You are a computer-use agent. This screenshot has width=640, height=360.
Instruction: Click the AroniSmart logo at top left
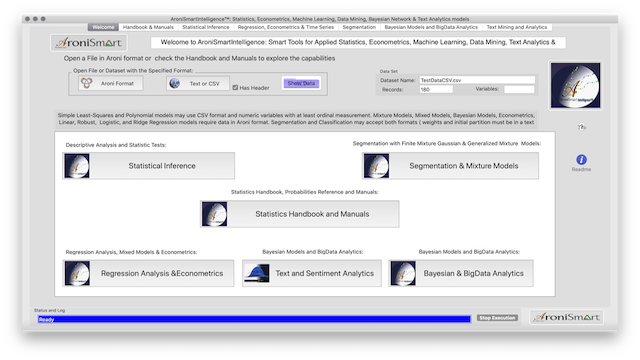(x=89, y=42)
